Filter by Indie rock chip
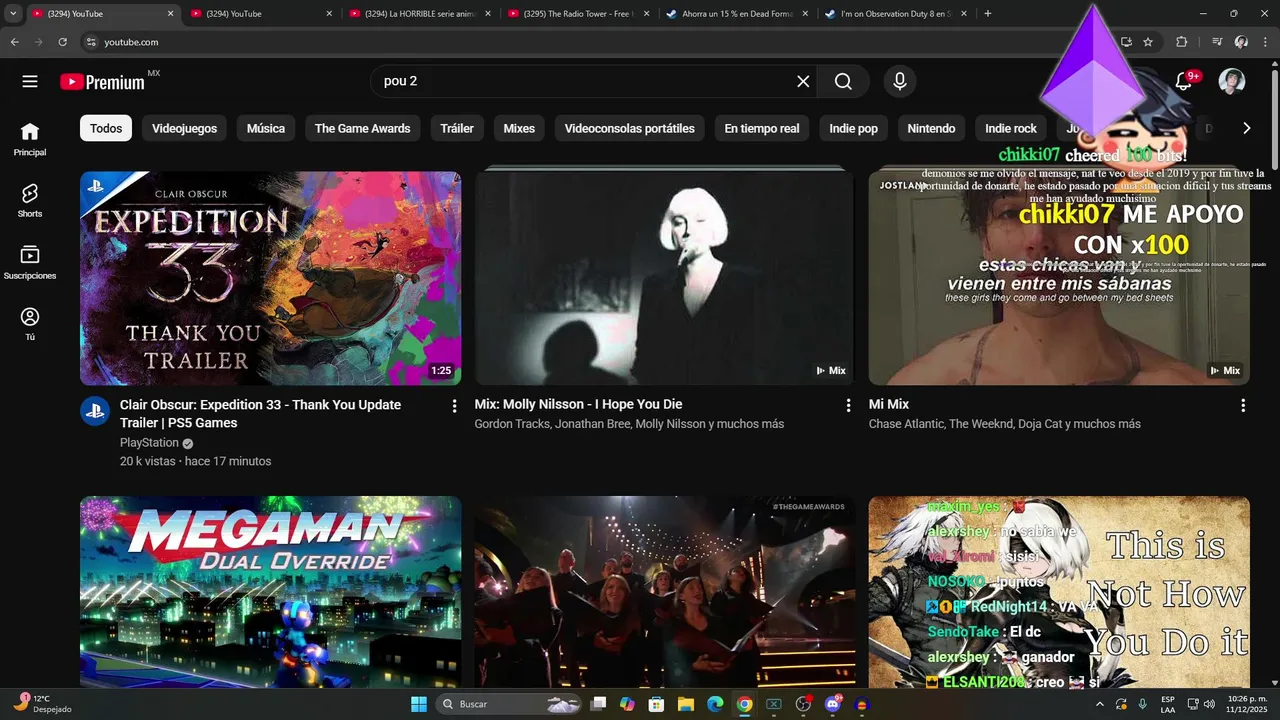This screenshot has width=1280, height=720. [1011, 128]
